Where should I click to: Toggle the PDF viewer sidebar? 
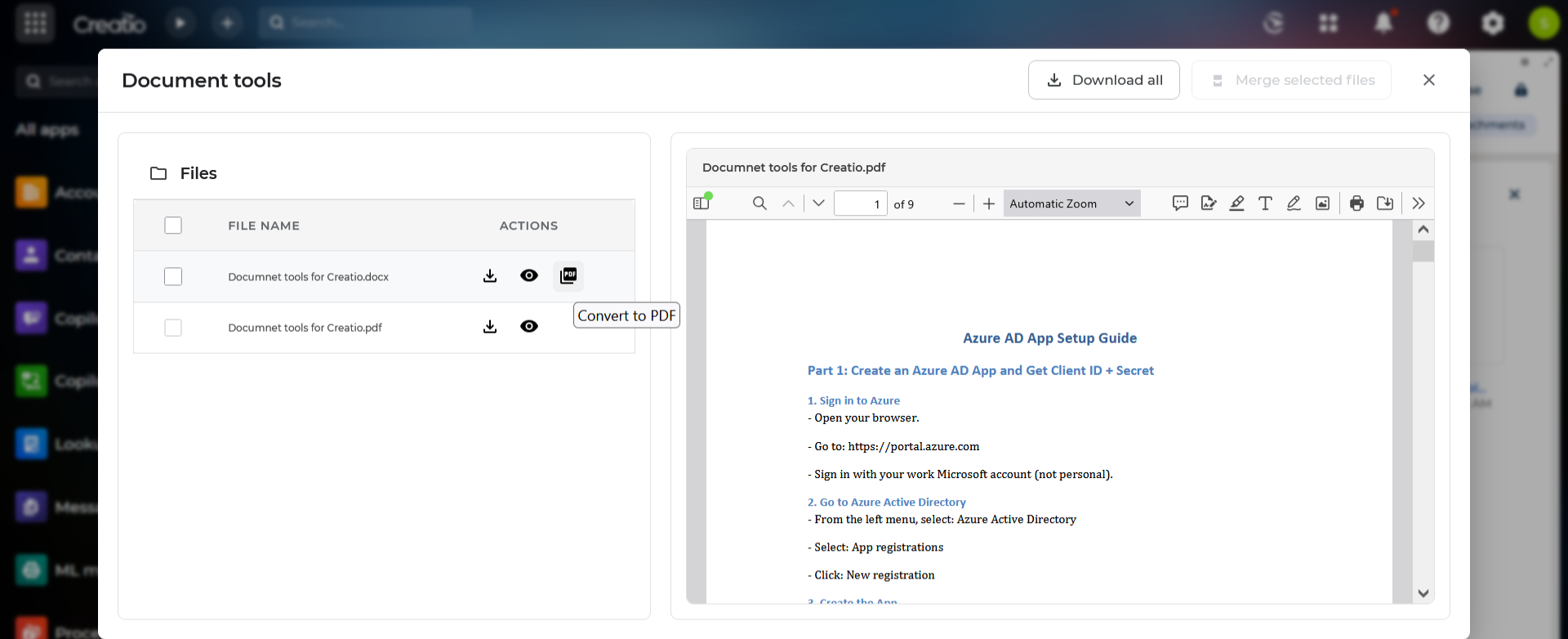702,203
